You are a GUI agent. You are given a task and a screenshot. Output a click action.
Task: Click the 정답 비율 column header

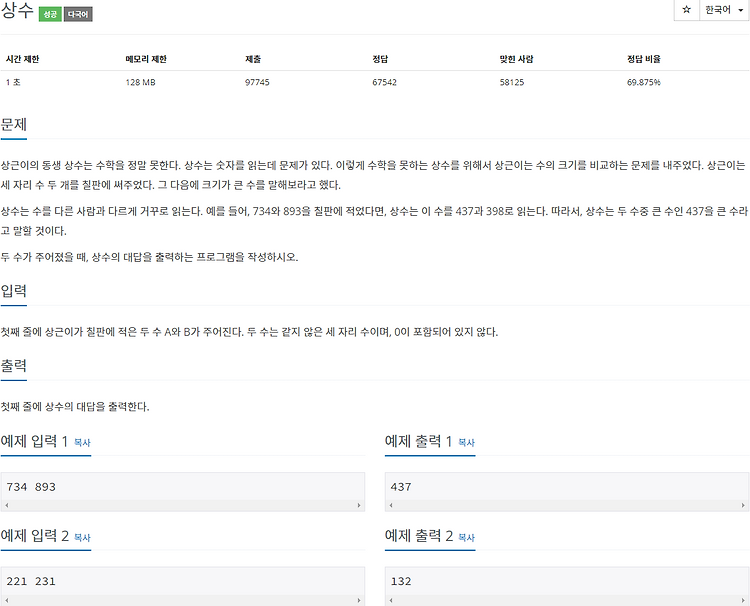[644, 59]
